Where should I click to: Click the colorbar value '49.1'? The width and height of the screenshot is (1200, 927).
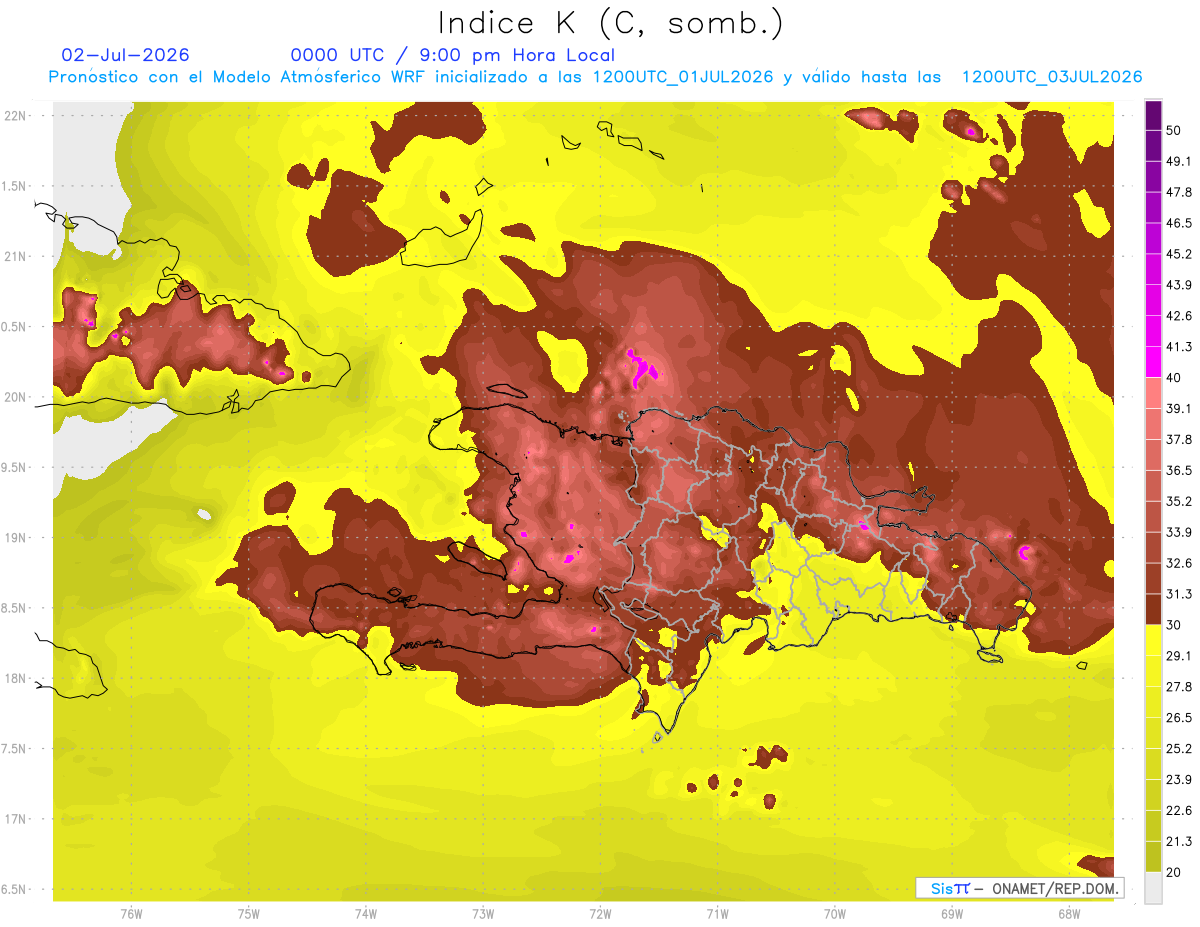[1179, 161]
